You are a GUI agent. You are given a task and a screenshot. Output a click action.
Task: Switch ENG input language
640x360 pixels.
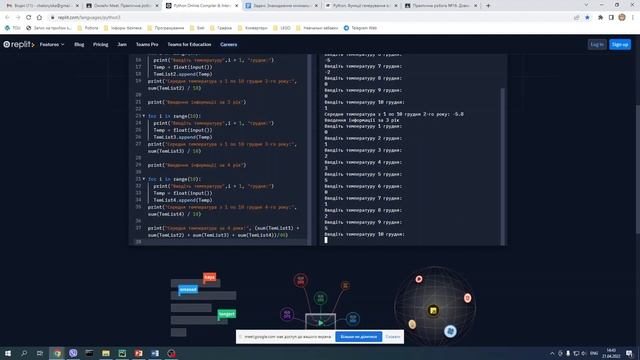tap(594, 353)
